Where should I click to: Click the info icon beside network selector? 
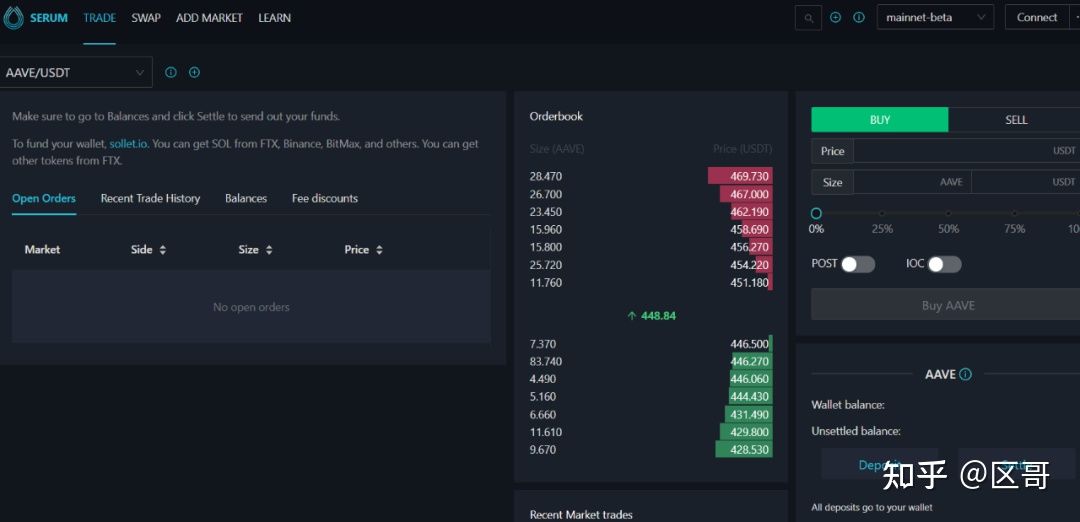(859, 18)
